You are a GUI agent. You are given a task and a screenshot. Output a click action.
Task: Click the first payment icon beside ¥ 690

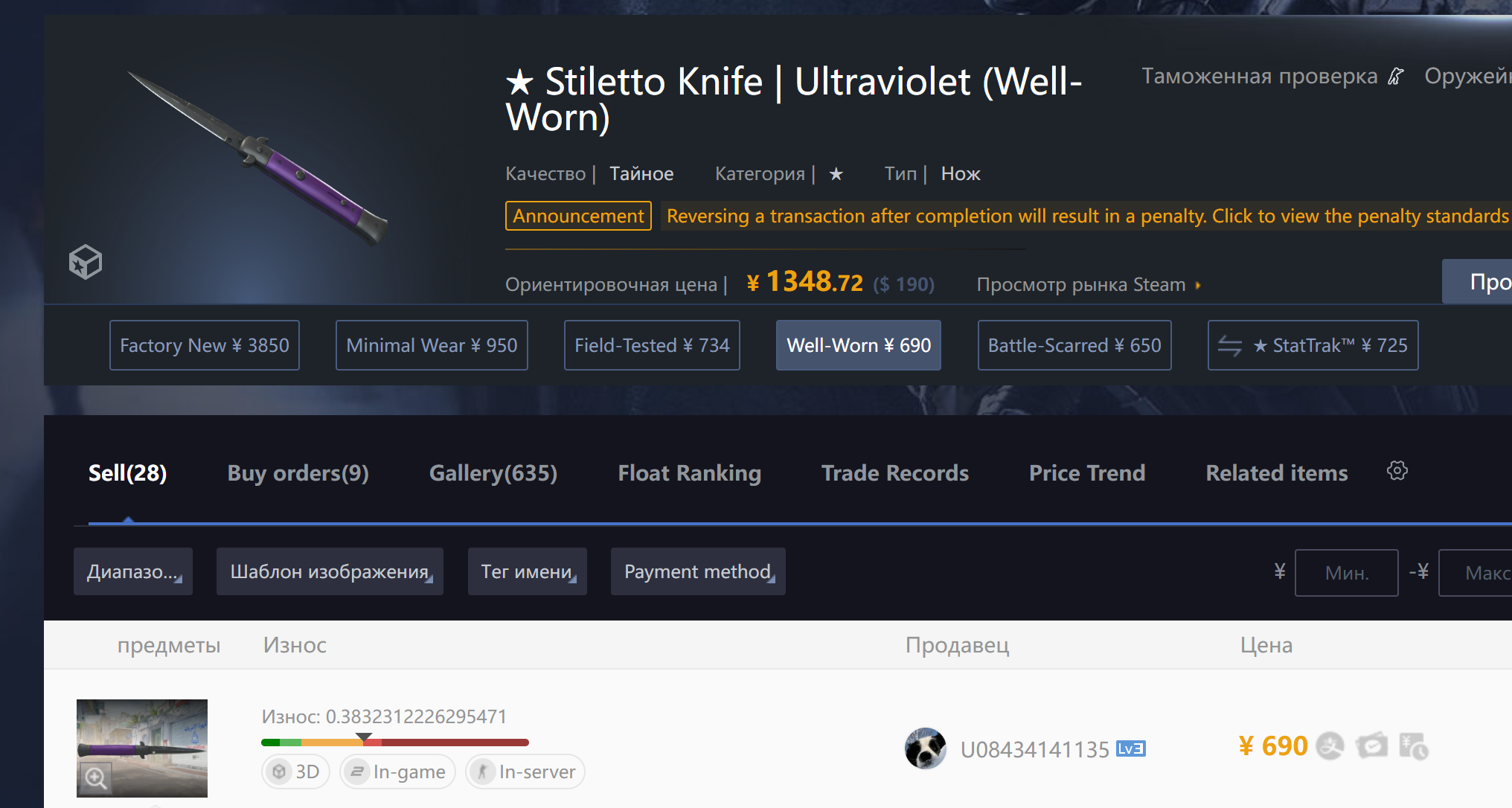click(1330, 746)
